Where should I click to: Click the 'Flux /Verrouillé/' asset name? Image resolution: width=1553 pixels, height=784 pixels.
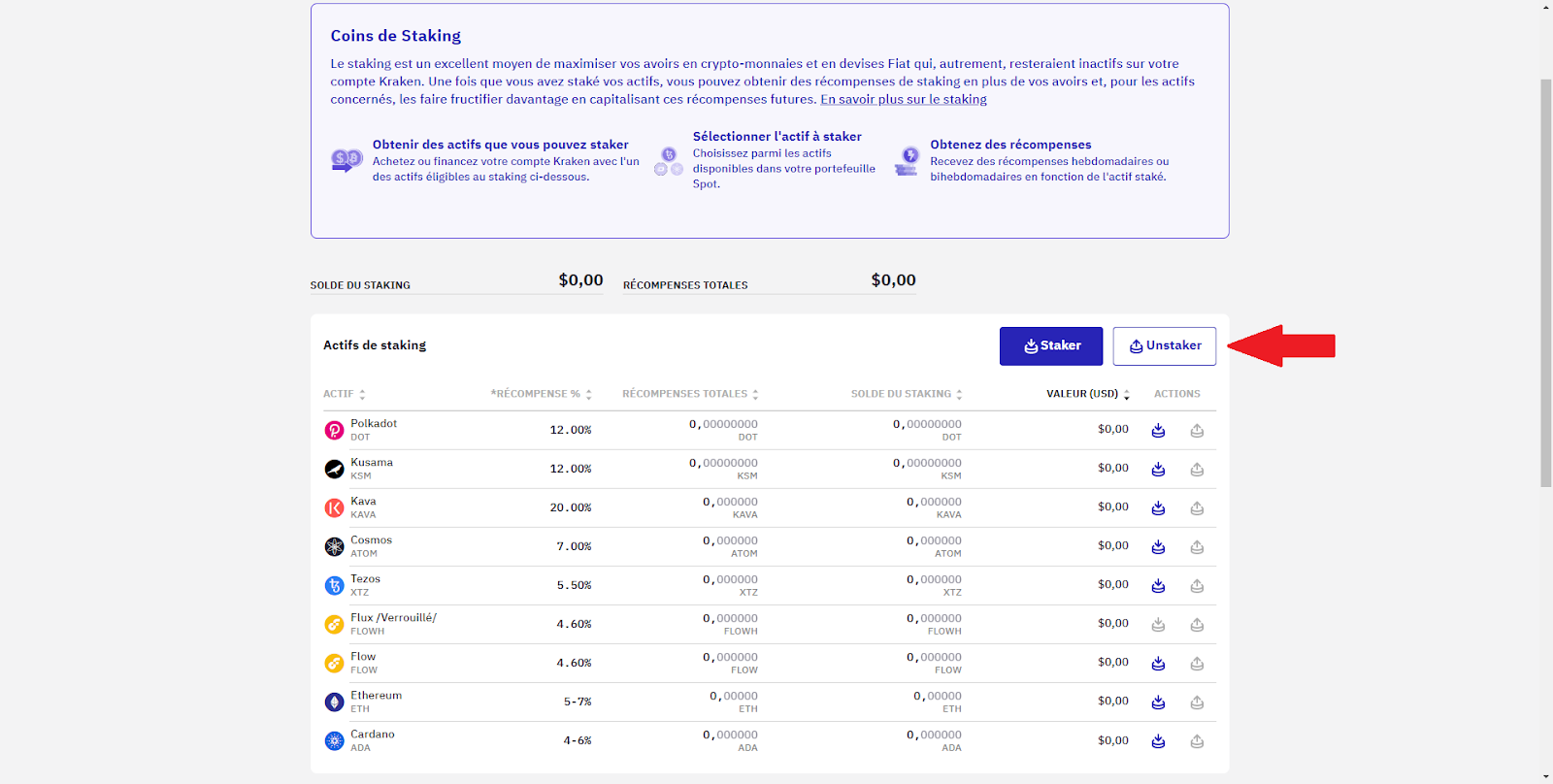click(x=393, y=617)
